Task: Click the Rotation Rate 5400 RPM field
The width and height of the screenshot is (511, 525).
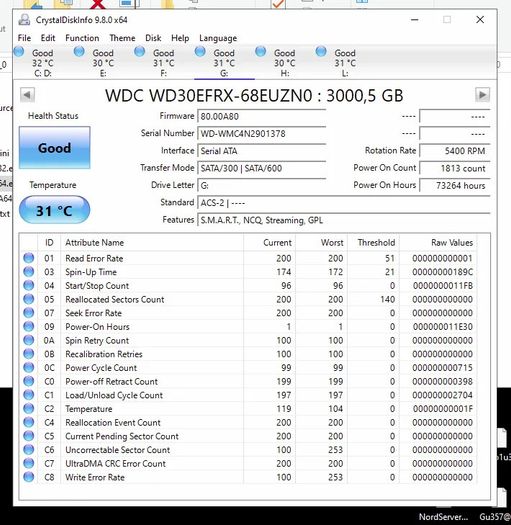Action: point(455,151)
